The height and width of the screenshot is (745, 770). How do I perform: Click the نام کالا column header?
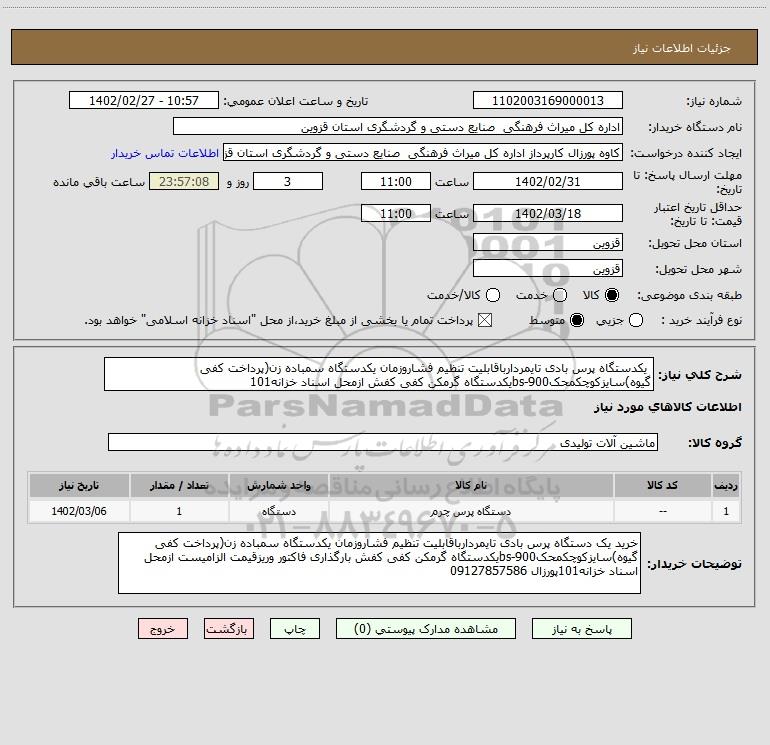[470, 486]
